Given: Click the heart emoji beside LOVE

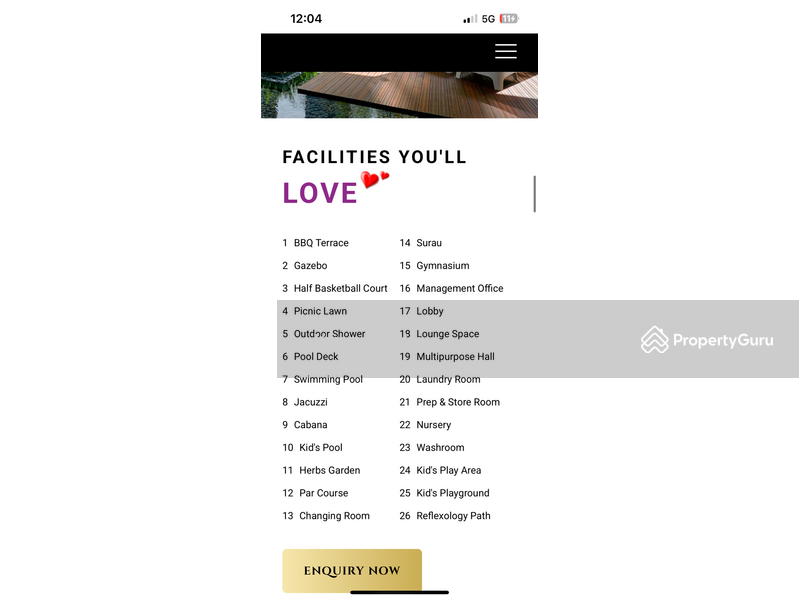Looking at the screenshot, I should (371, 180).
